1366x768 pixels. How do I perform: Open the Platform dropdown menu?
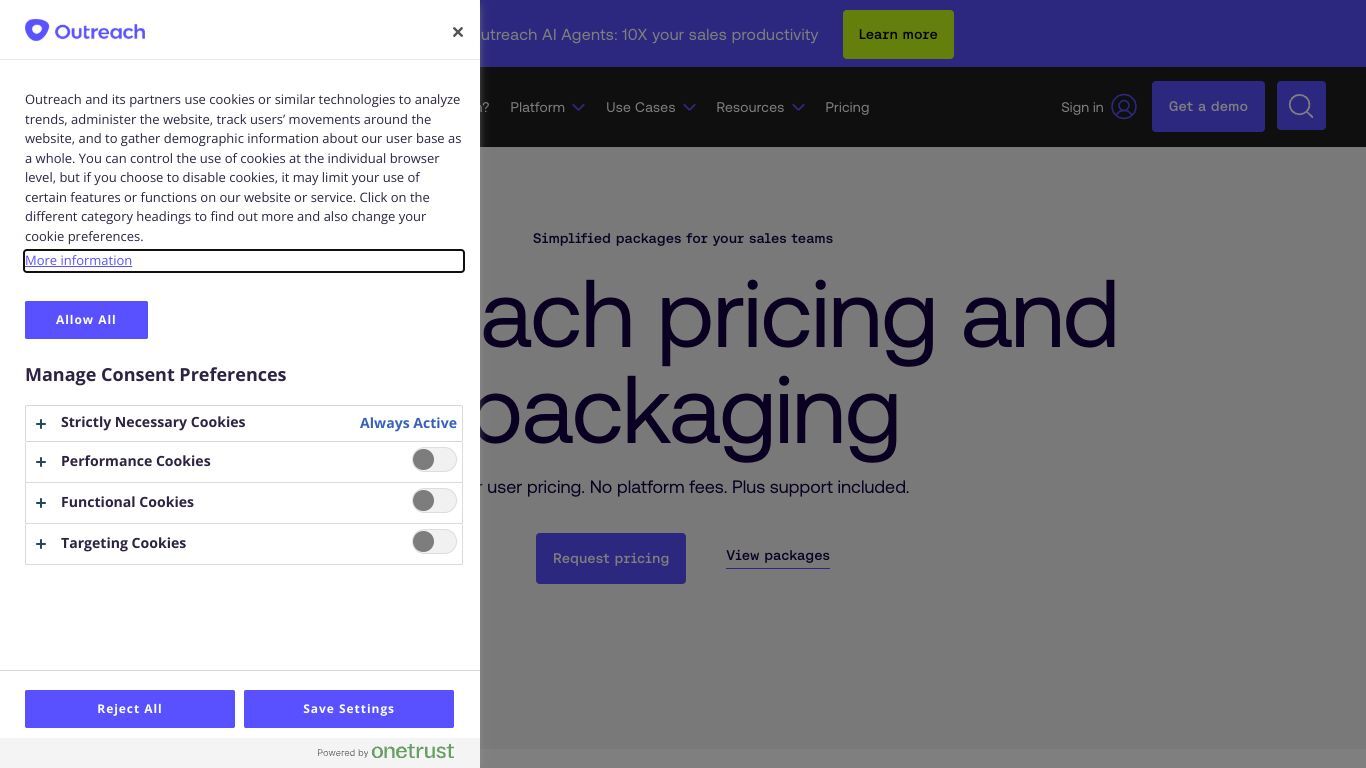click(x=547, y=107)
